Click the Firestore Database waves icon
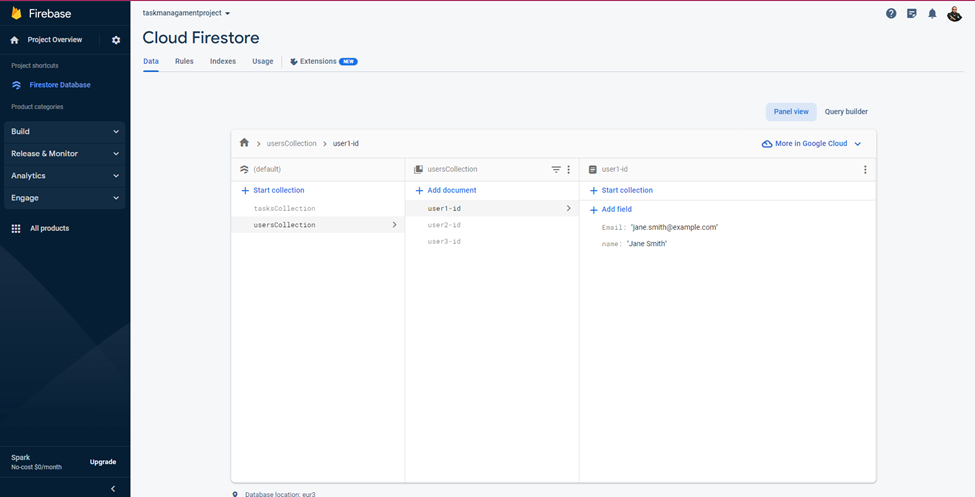This screenshot has width=975, height=497. click(x=16, y=85)
